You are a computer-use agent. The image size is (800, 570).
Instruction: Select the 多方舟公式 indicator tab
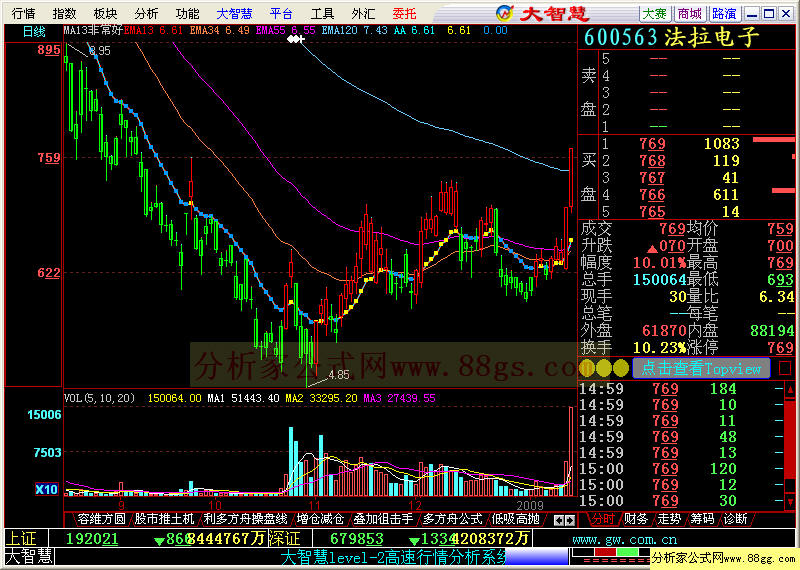point(452,519)
